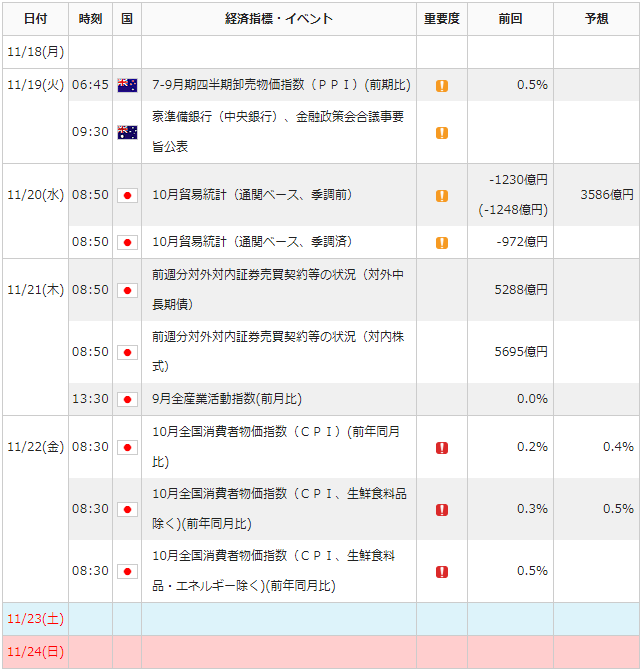Image resolution: width=642 pixels, height=671 pixels.
Task: Click forecast value 0.5% for CPI 生鮮食料品除く
Action: point(618,509)
